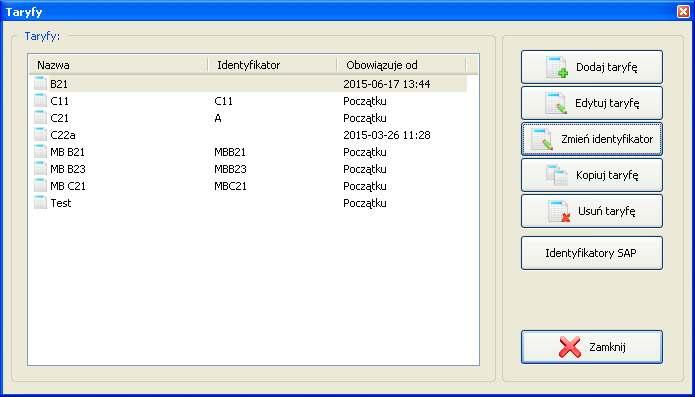Click the C21 row file icon
The height and width of the screenshot is (397, 695).
pos(40,118)
